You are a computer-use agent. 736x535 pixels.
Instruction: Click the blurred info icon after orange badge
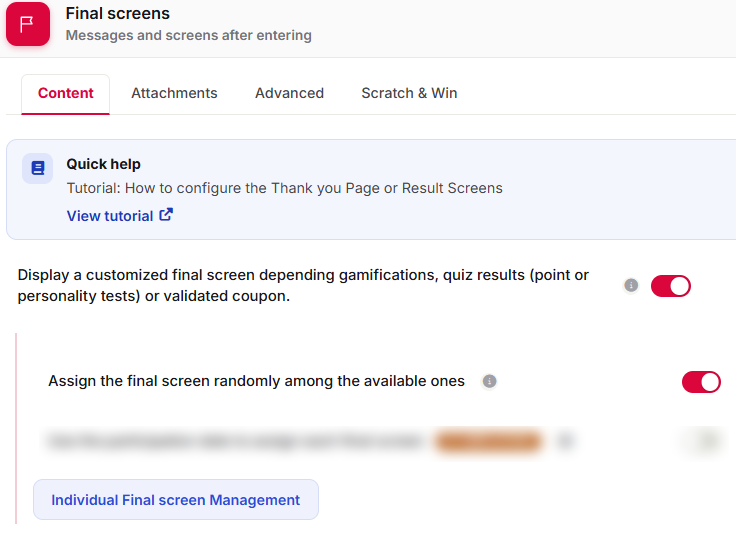[x=565, y=441]
